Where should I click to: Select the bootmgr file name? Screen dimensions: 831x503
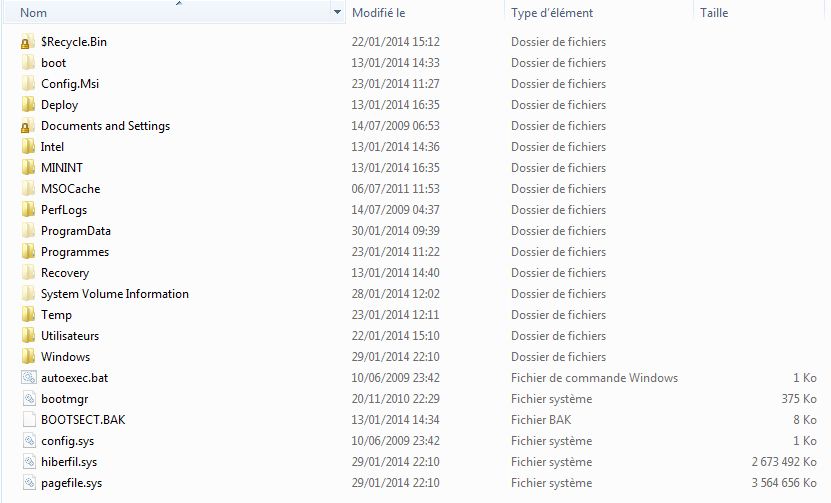click(64, 399)
